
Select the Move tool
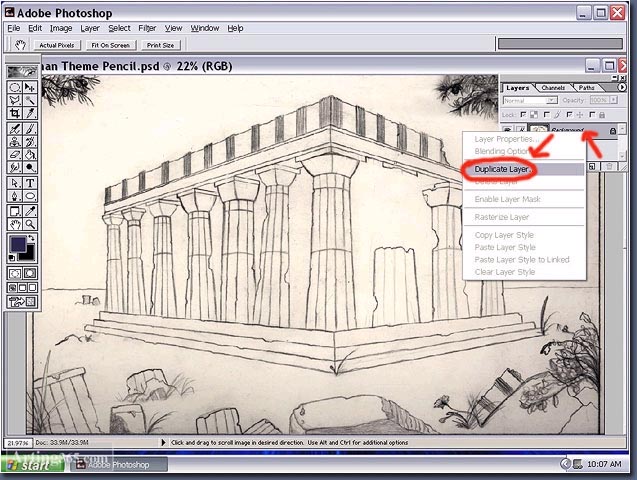pyautogui.click(x=30, y=87)
